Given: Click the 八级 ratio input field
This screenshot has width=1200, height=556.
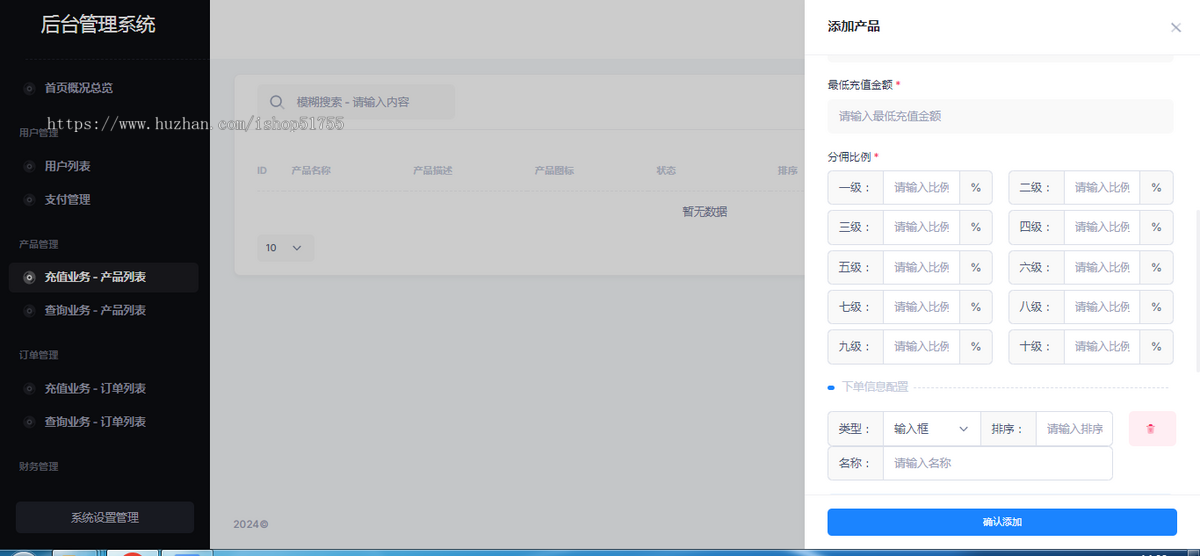Looking at the screenshot, I should (x=1102, y=307).
